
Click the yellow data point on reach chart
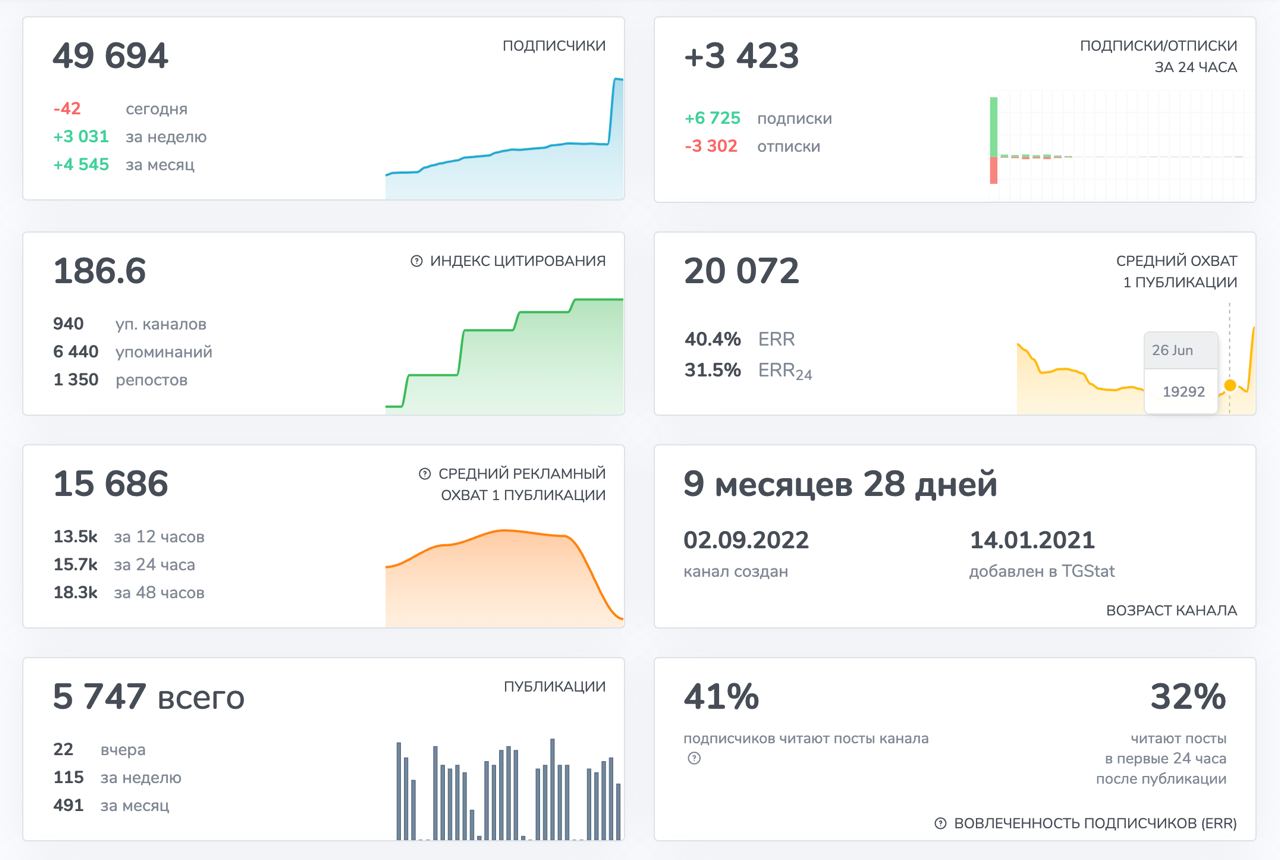(x=1230, y=385)
